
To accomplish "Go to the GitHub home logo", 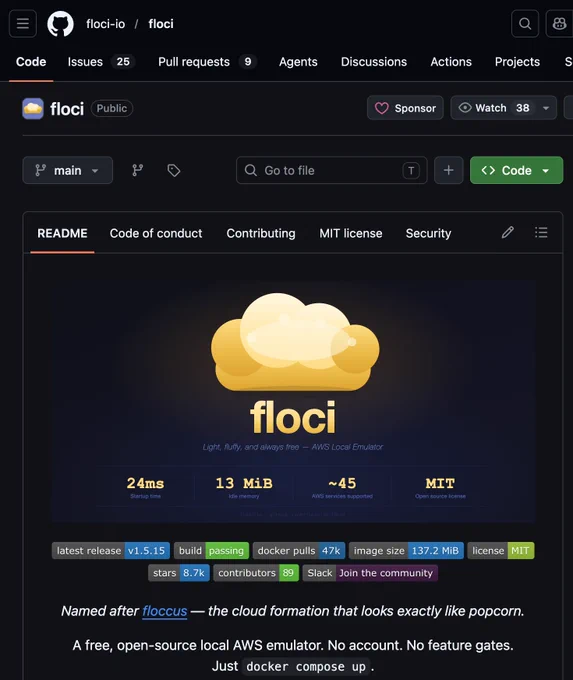I will coord(60,23).
